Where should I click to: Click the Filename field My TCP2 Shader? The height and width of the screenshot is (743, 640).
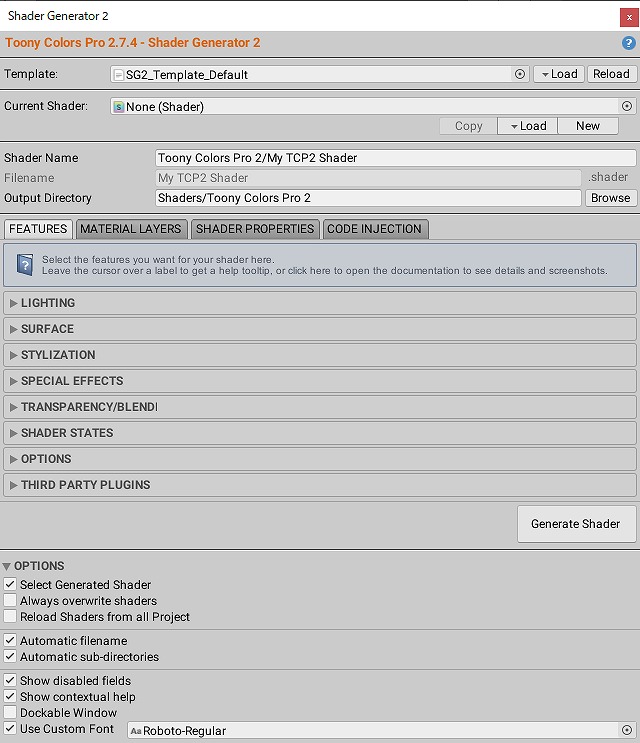point(368,178)
